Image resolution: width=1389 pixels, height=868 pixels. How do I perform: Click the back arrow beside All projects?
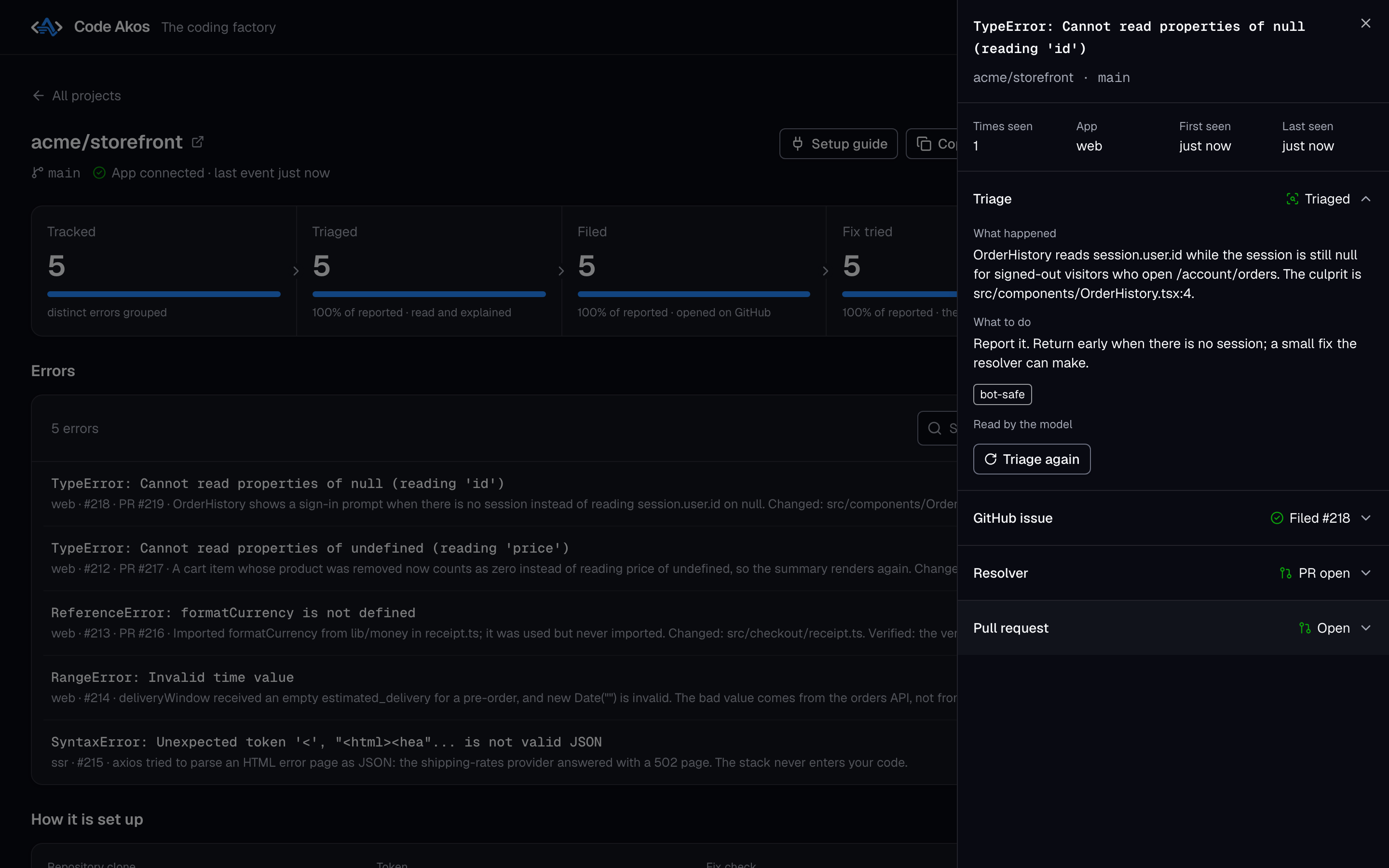pyautogui.click(x=39, y=96)
